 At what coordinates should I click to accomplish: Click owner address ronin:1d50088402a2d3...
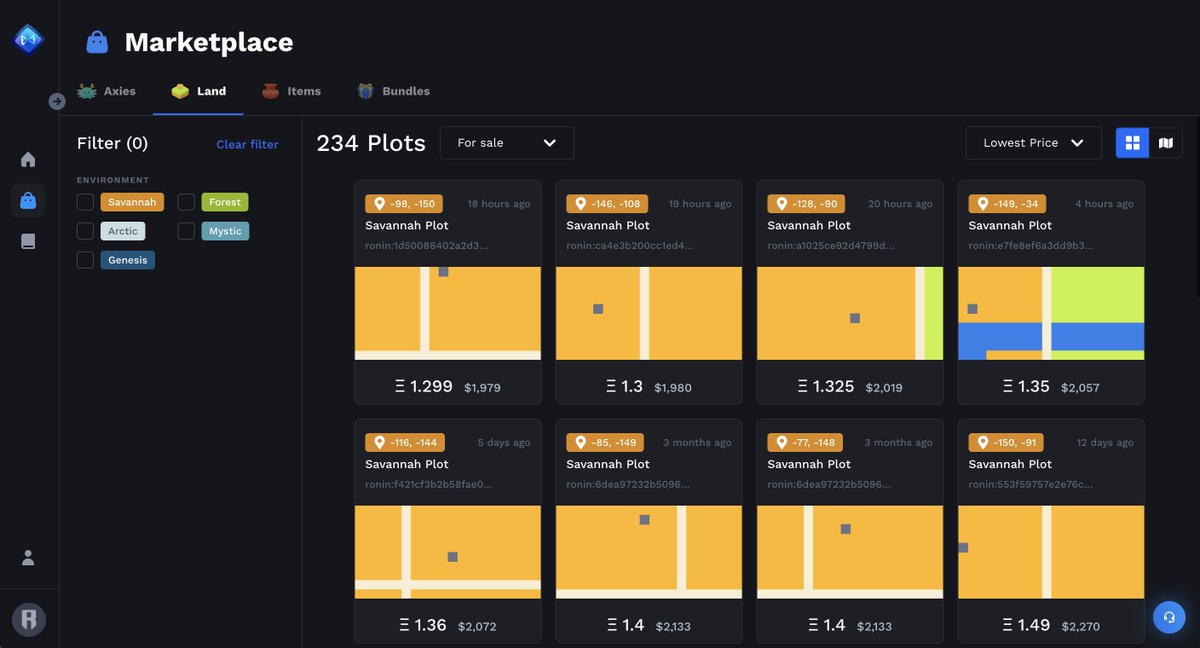(x=427, y=245)
